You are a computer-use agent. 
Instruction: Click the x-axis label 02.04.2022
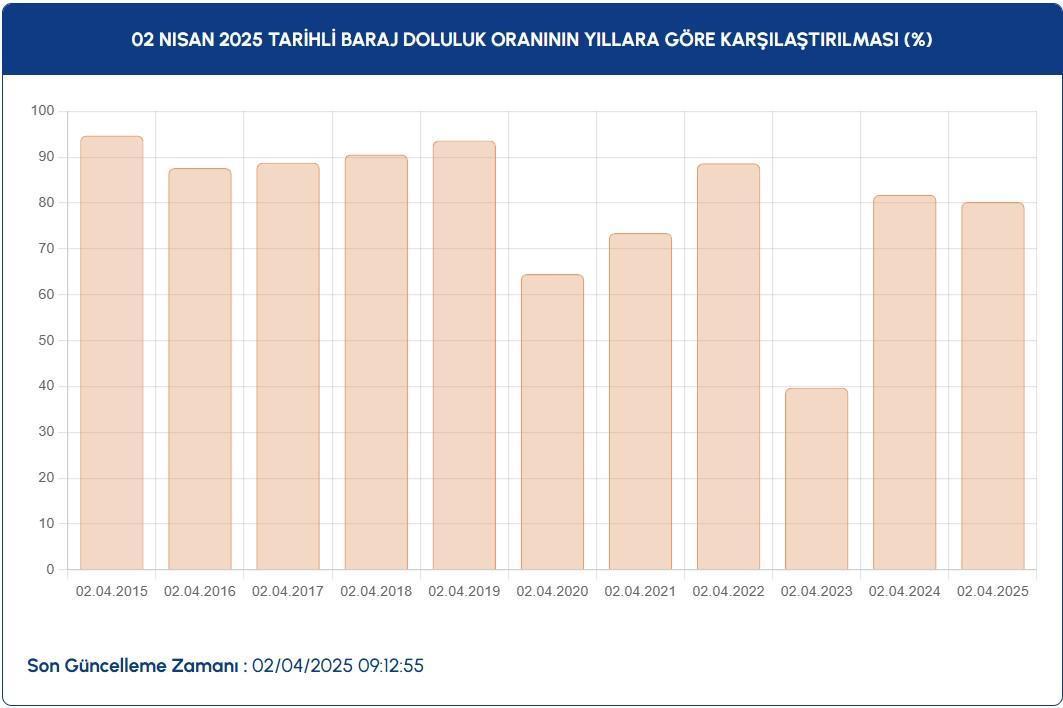point(729,591)
